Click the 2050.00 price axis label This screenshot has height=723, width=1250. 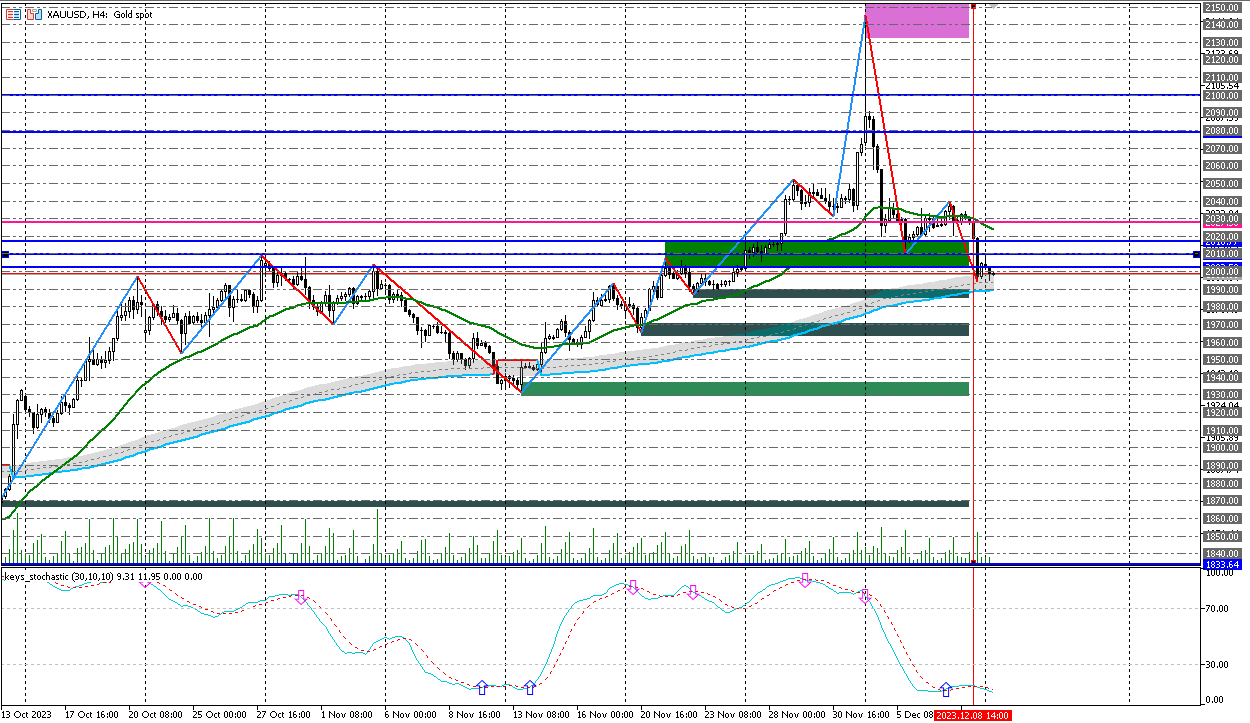(1222, 184)
